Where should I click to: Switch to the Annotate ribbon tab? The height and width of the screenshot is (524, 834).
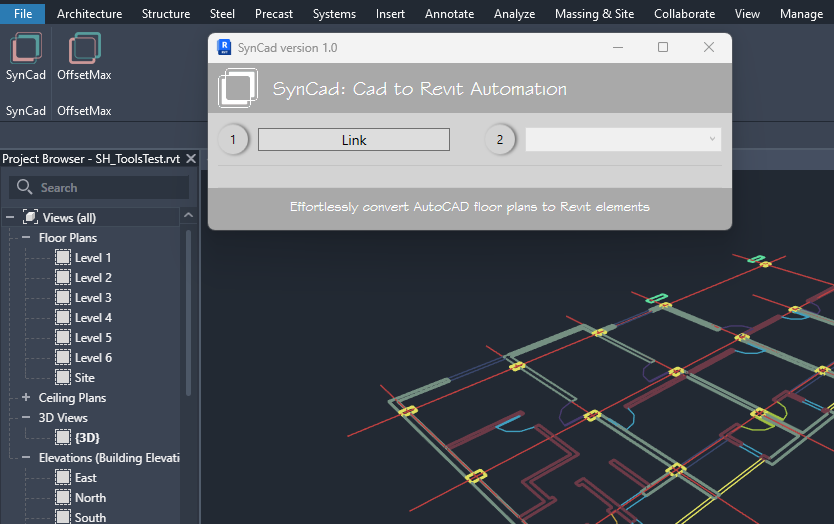pyautogui.click(x=449, y=14)
